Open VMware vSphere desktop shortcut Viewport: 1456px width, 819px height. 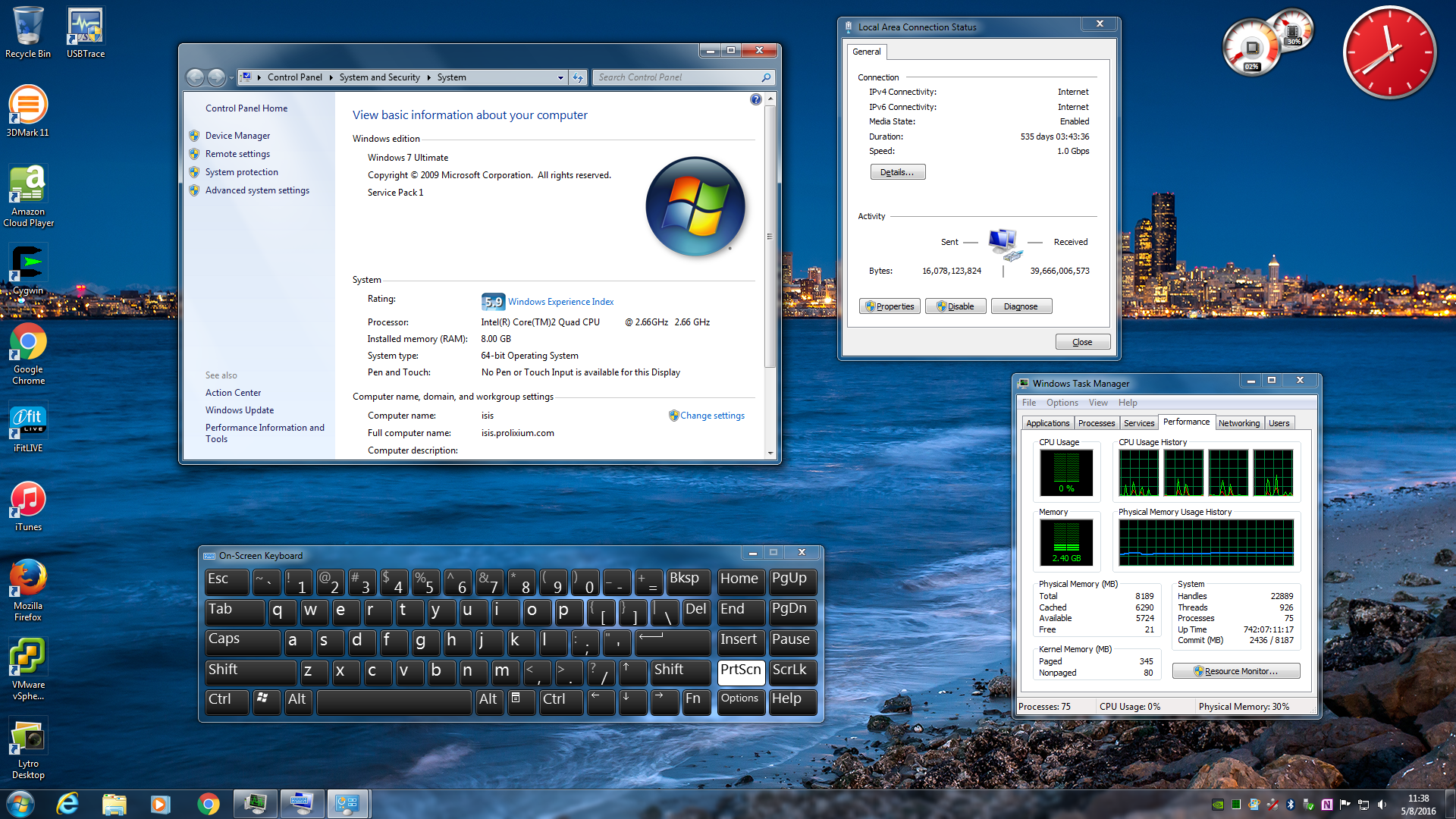(x=28, y=669)
